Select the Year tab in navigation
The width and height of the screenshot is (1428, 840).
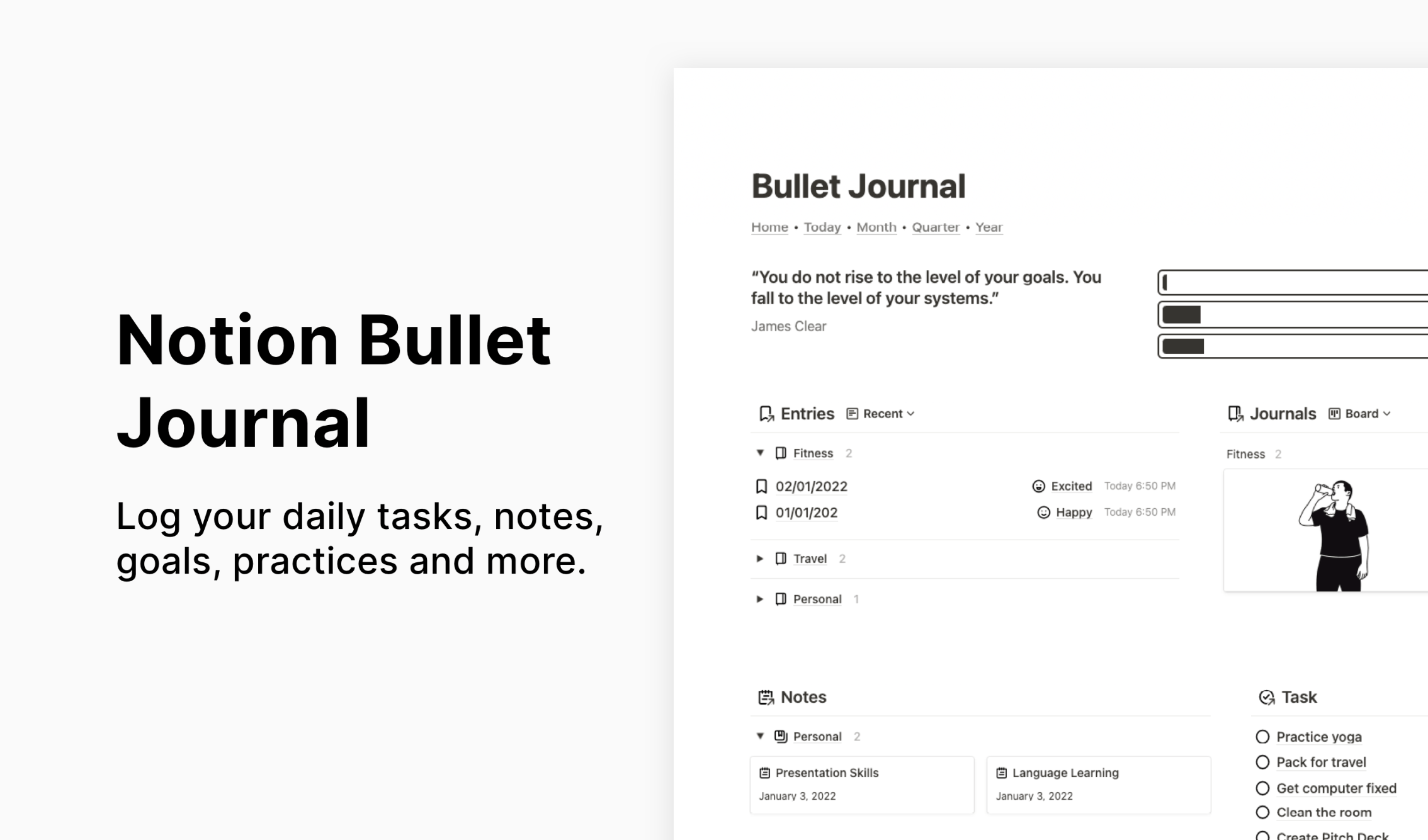(990, 227)
